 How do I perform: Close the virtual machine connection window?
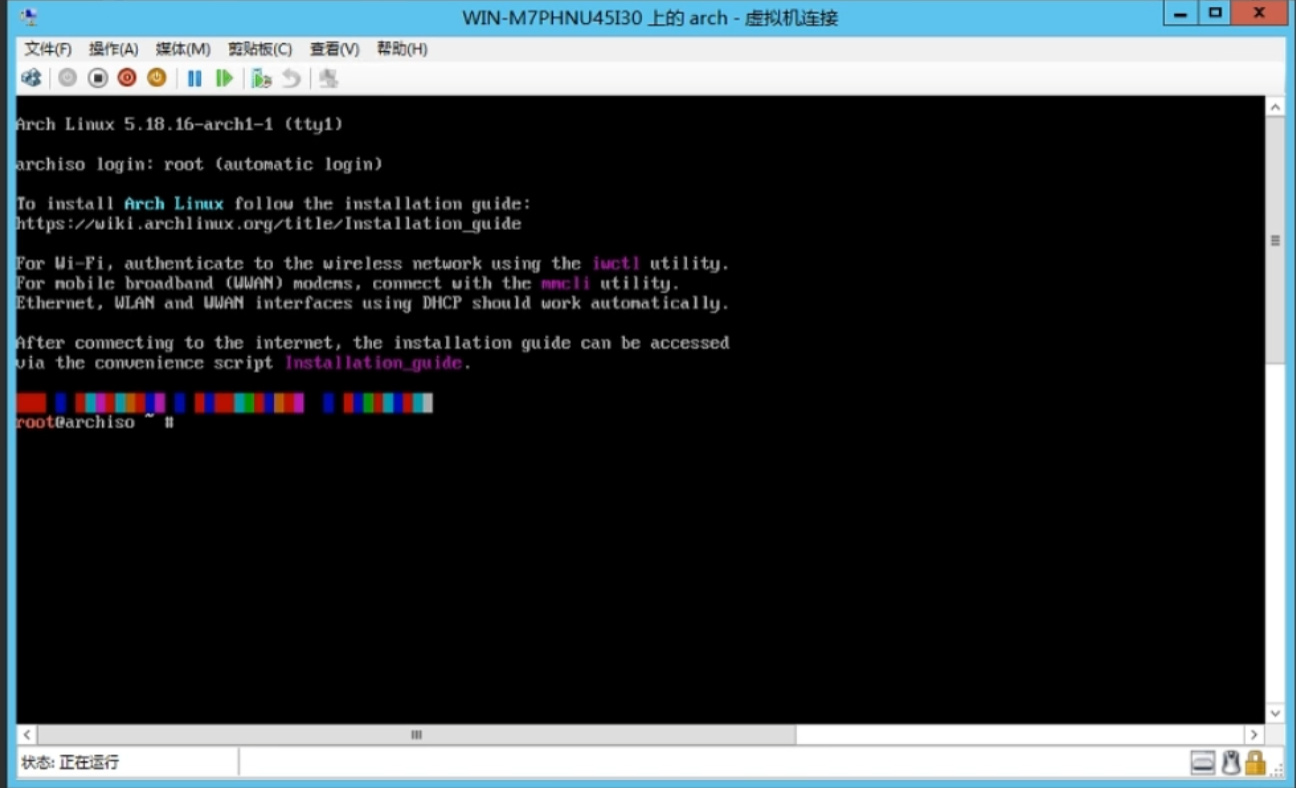point(1259,14)
